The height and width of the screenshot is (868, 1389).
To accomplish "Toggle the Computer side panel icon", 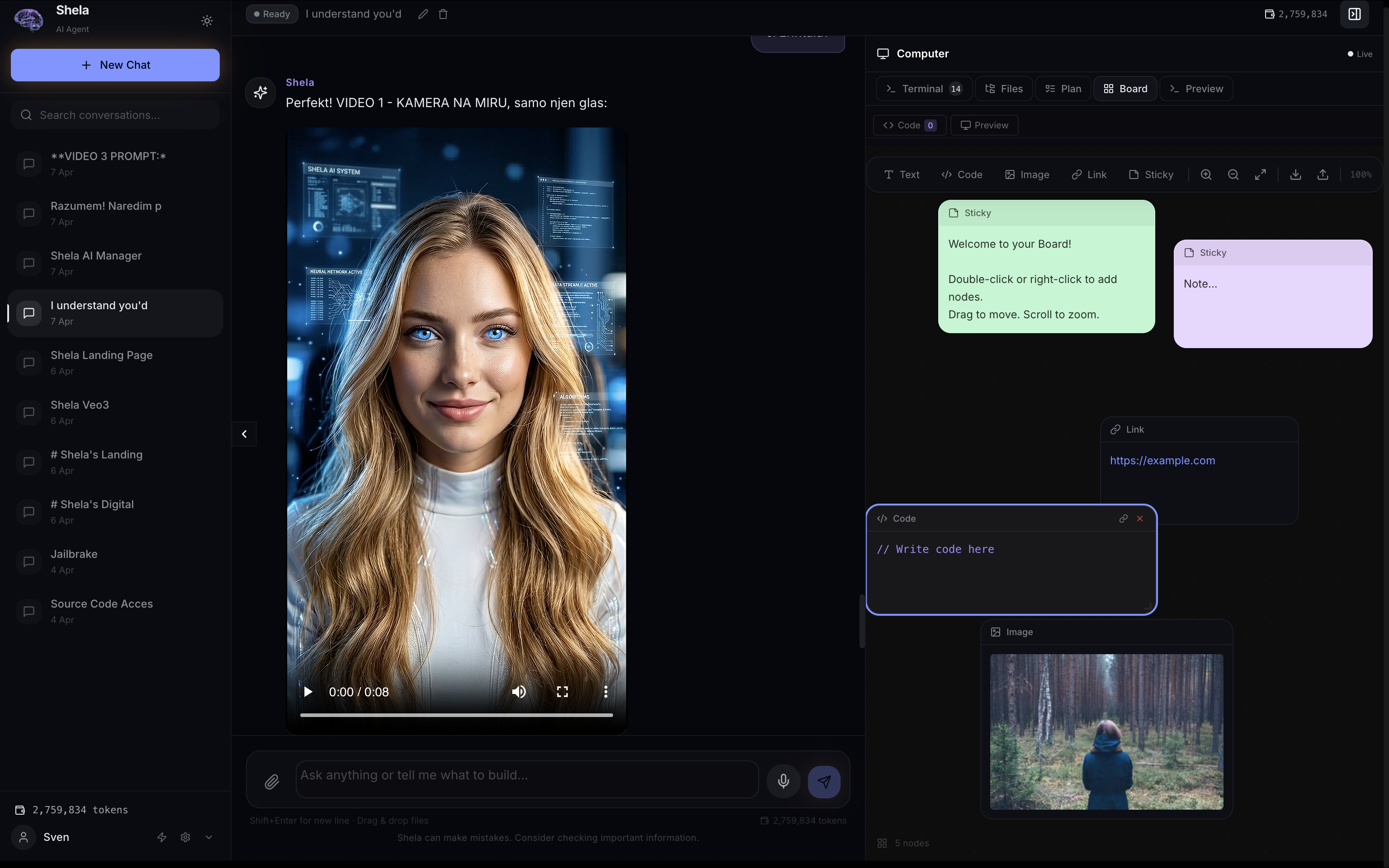I will point(1355,14).
